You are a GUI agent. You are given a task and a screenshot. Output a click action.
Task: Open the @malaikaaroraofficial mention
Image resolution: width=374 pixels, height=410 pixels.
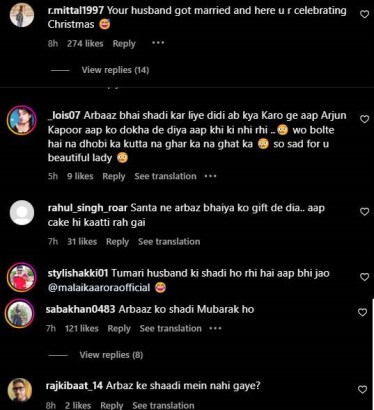pos(99,288)
